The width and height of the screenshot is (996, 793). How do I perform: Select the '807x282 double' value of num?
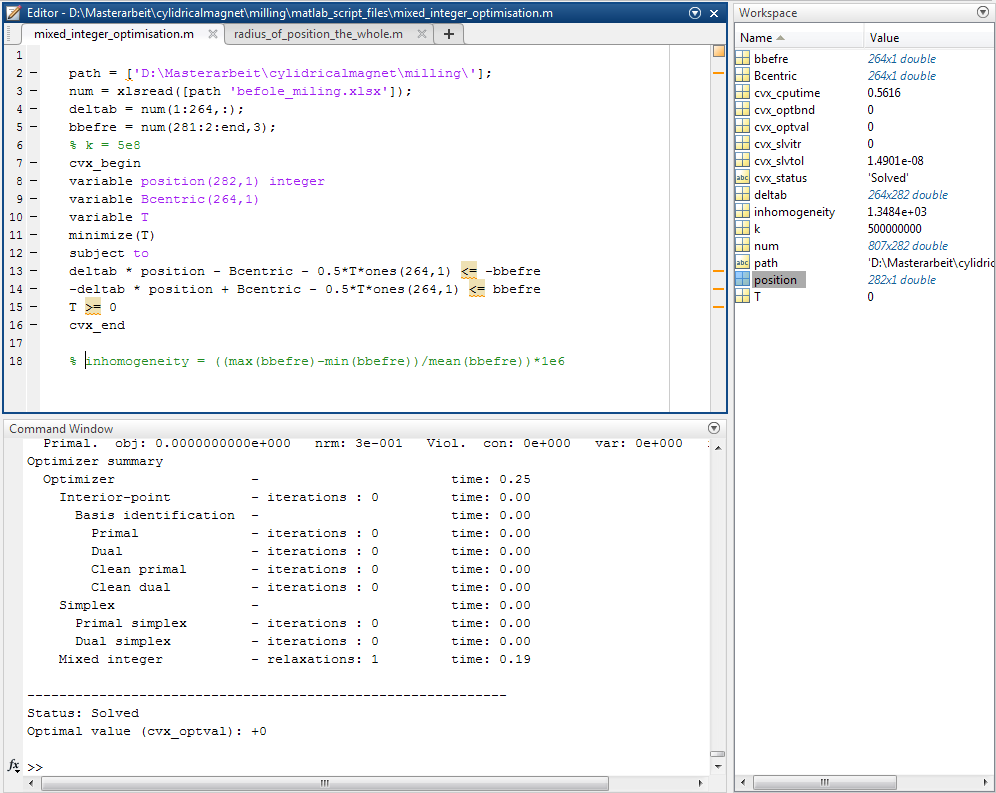(x=908, y=246)
